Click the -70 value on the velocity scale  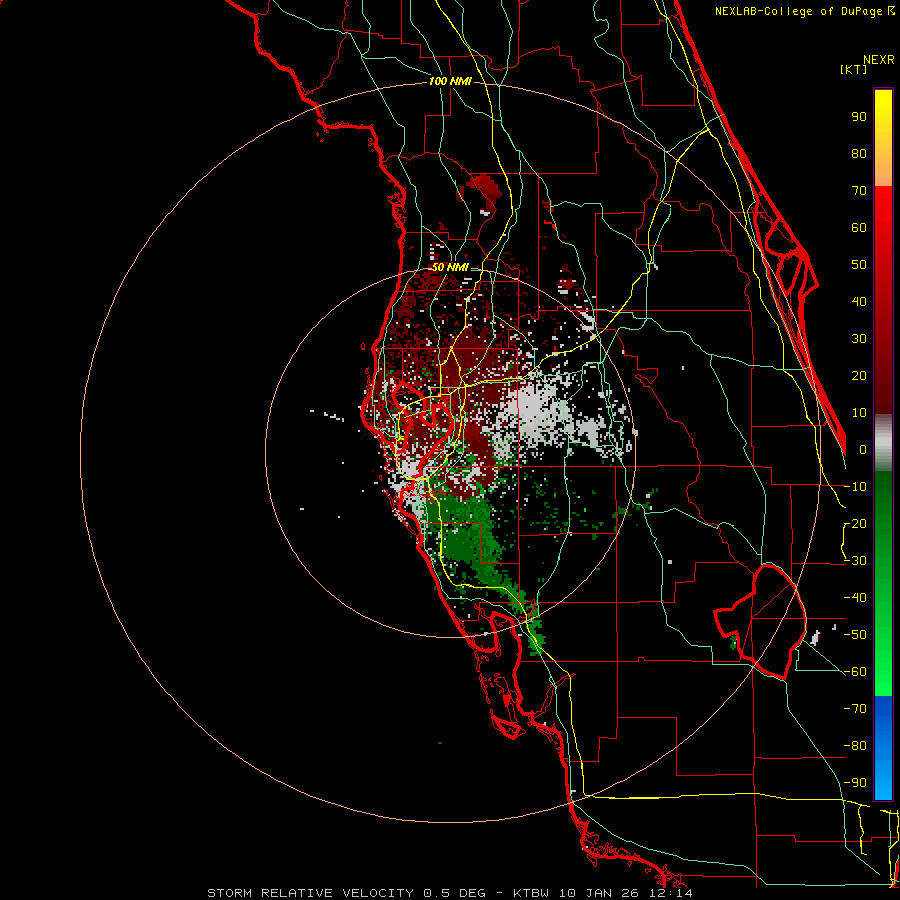point(855,709)
